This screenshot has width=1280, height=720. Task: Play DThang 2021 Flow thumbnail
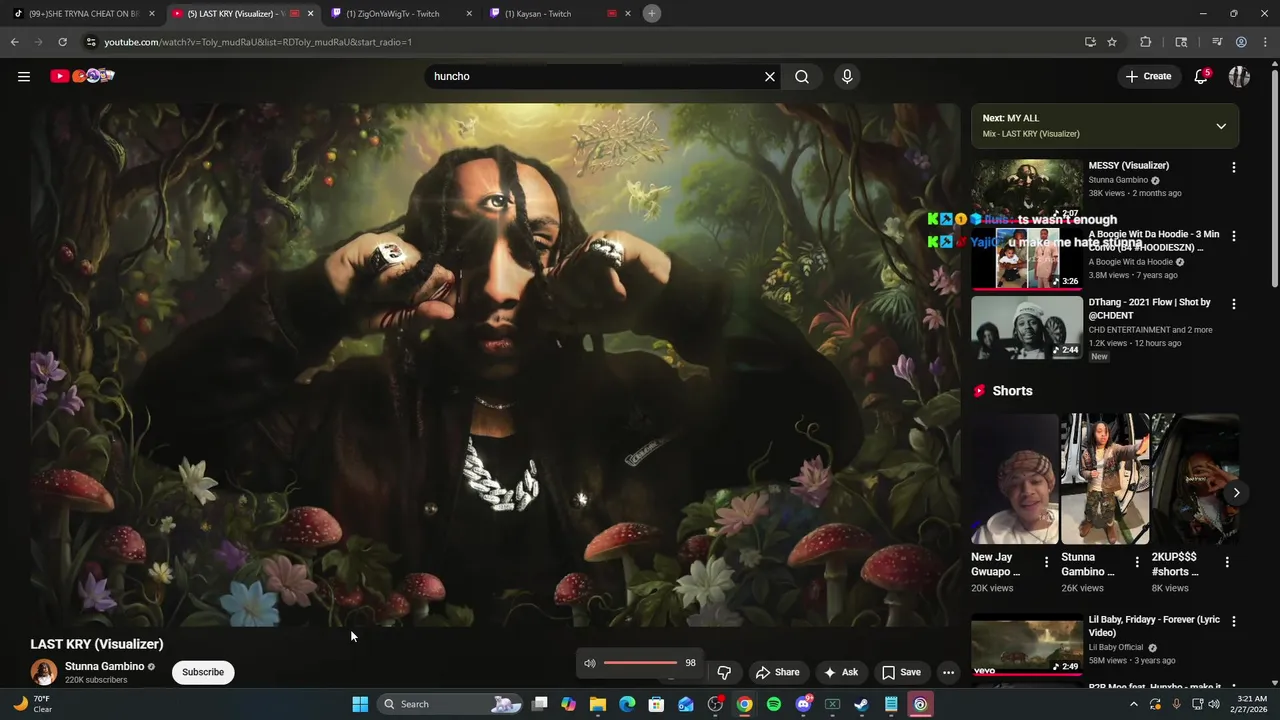[1027, 327]
